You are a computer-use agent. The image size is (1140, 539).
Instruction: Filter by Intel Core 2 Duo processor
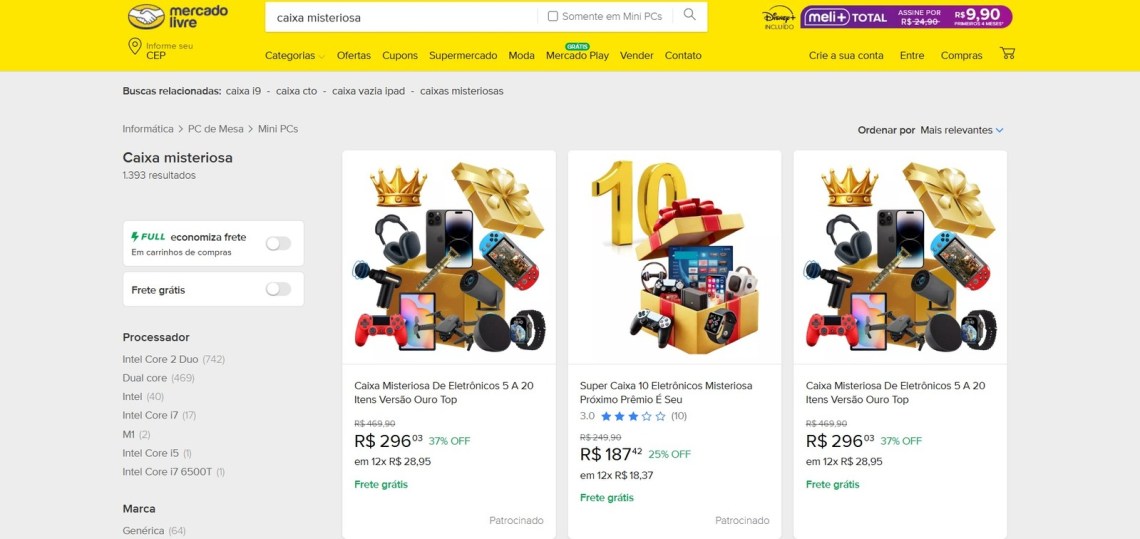point(160,359)
